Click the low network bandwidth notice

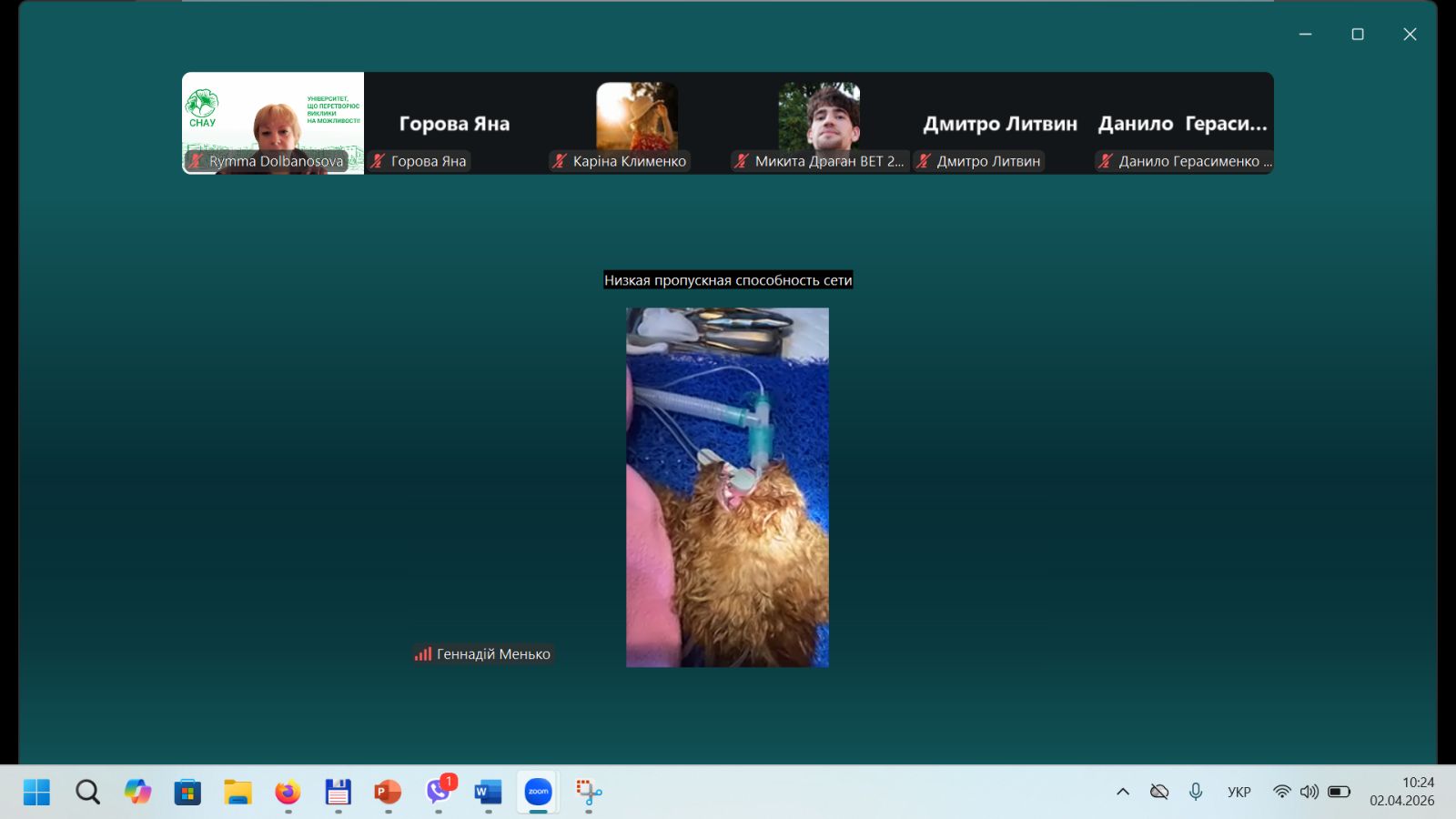(x=728, y=280)
